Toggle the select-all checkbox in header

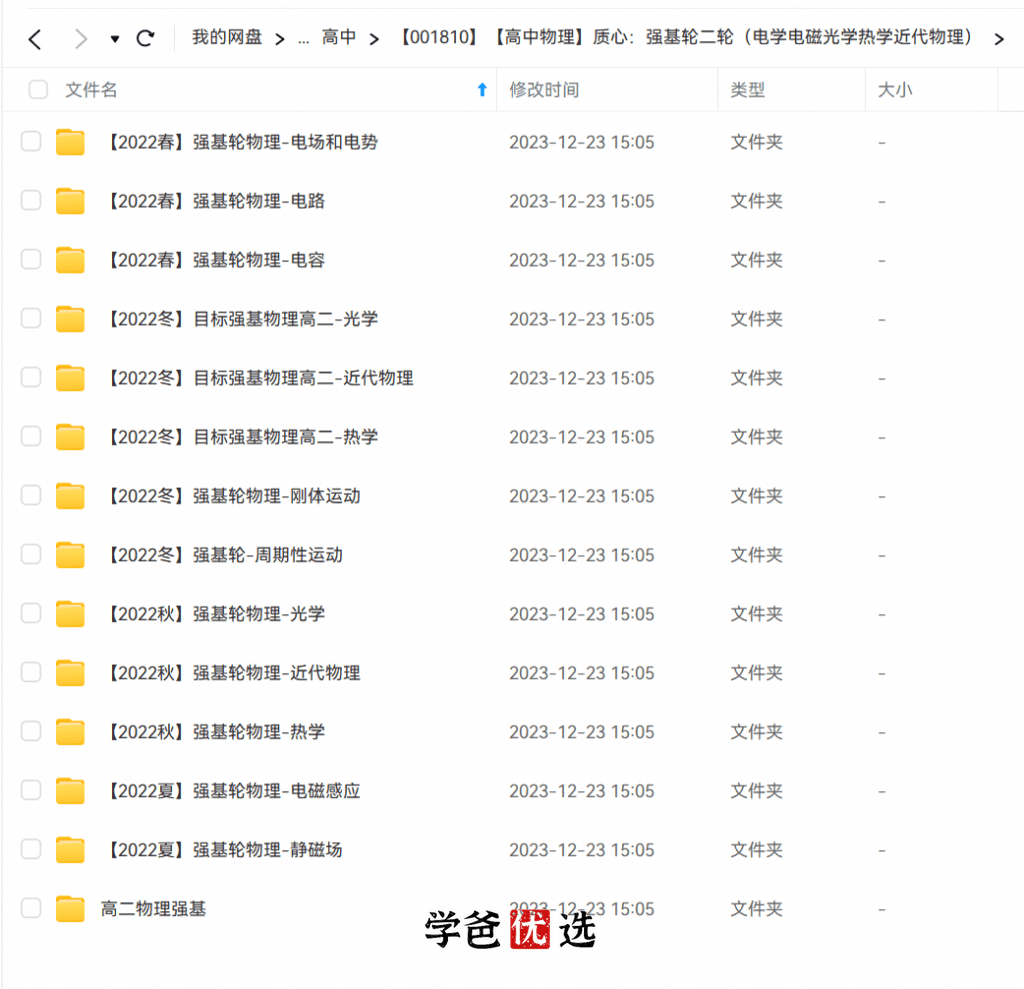tap(38, 89)
